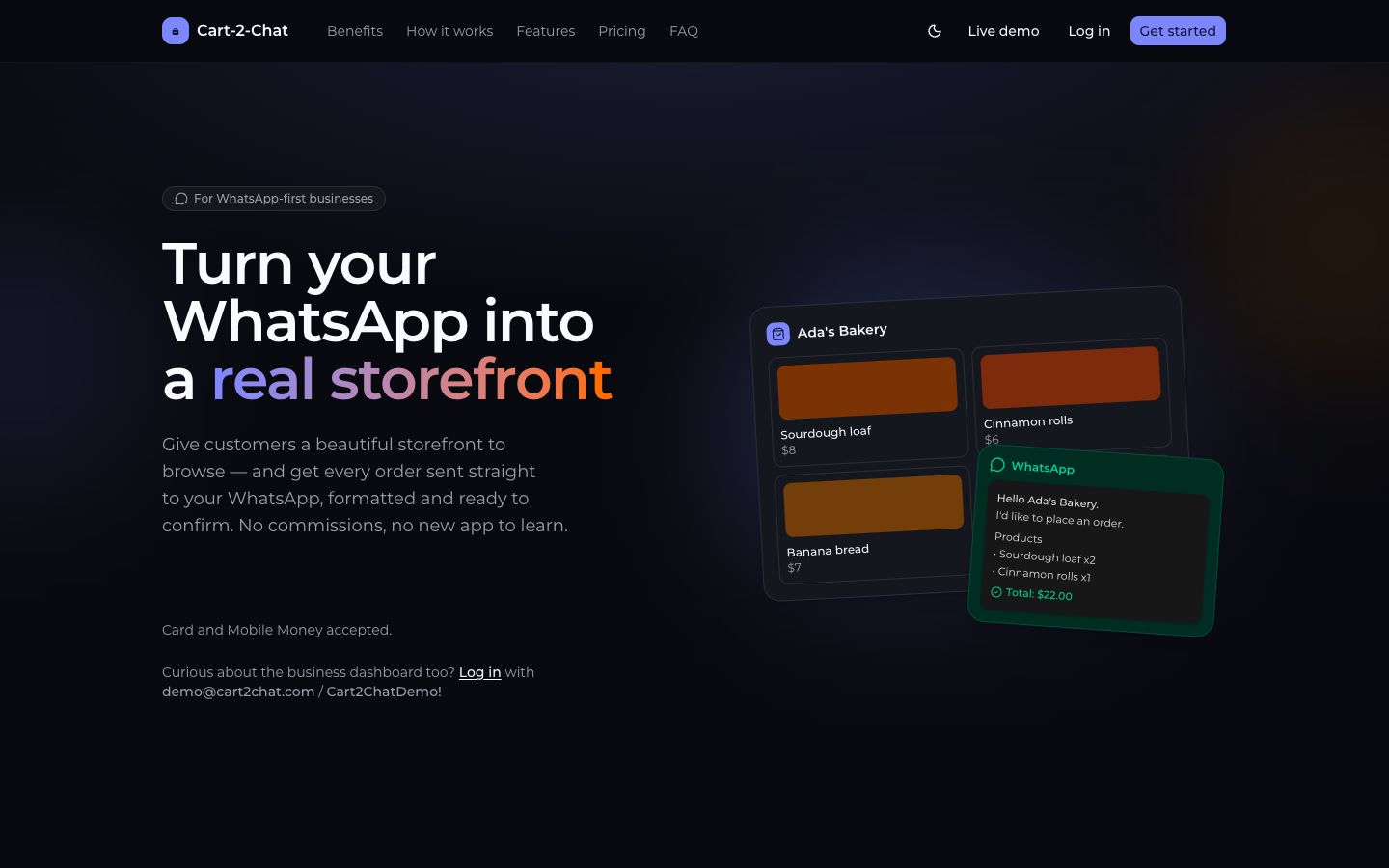The width and height of the screenshot is (1389, 868).
Task: Open the Live demo link
Action: (1003, 31)
